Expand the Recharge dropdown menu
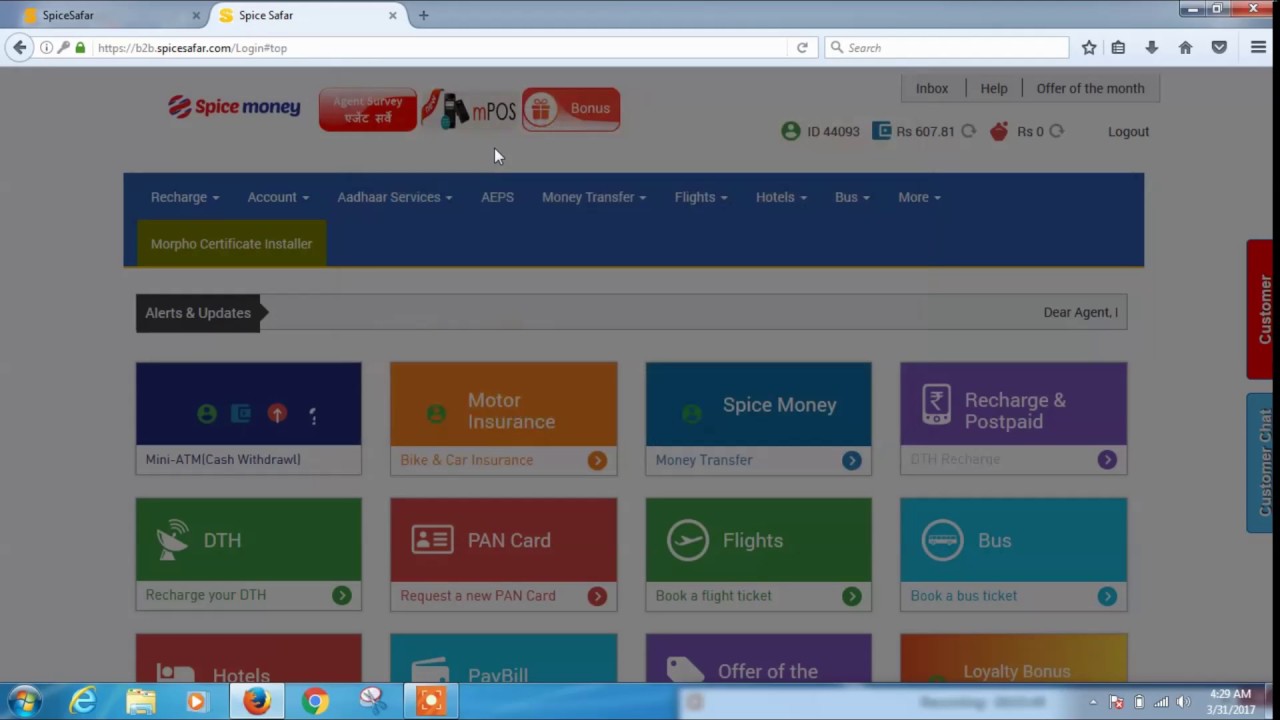This screenshot has height=720, width=1280. [x=185, y=197]
